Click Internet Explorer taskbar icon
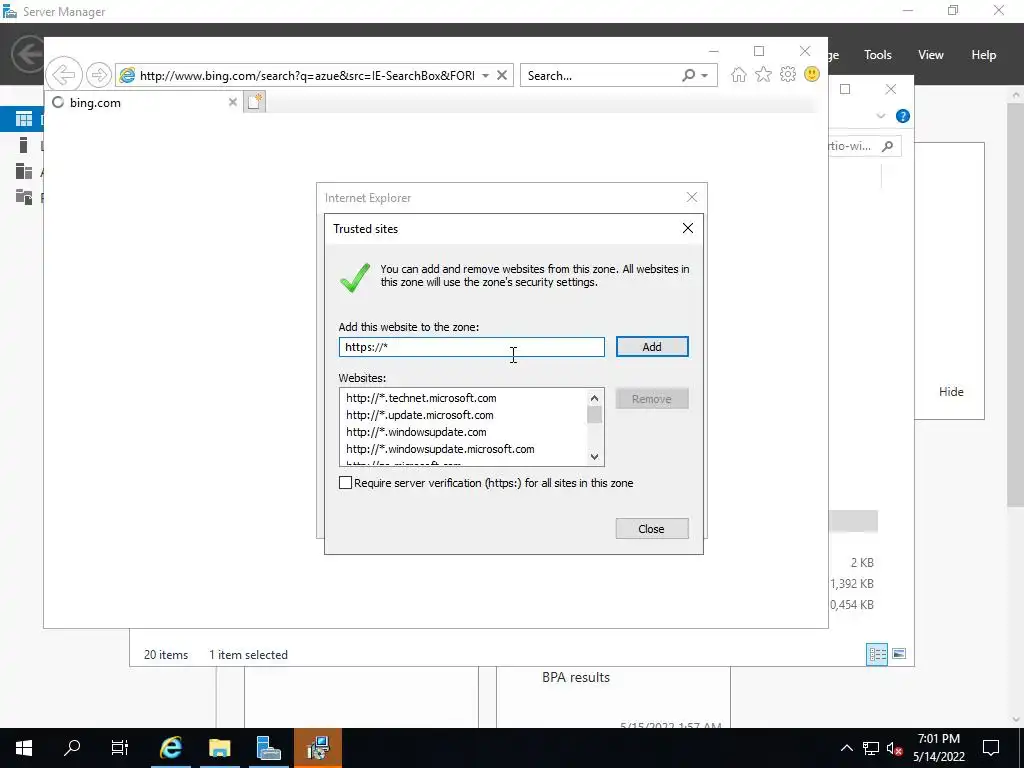Screen dimensions: 1024x768 click(170, 748)
